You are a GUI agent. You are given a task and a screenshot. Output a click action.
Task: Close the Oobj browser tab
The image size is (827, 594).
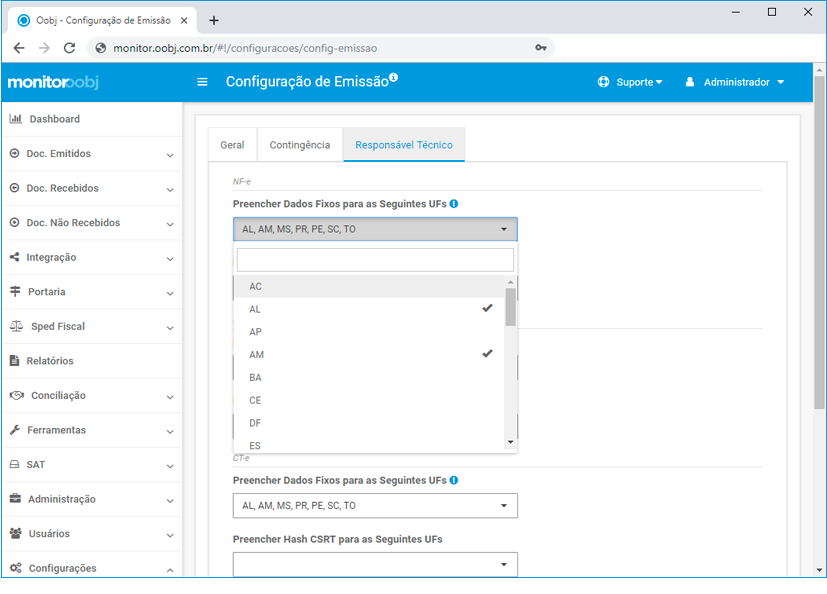pyautogui.click(x=184, y=21)
